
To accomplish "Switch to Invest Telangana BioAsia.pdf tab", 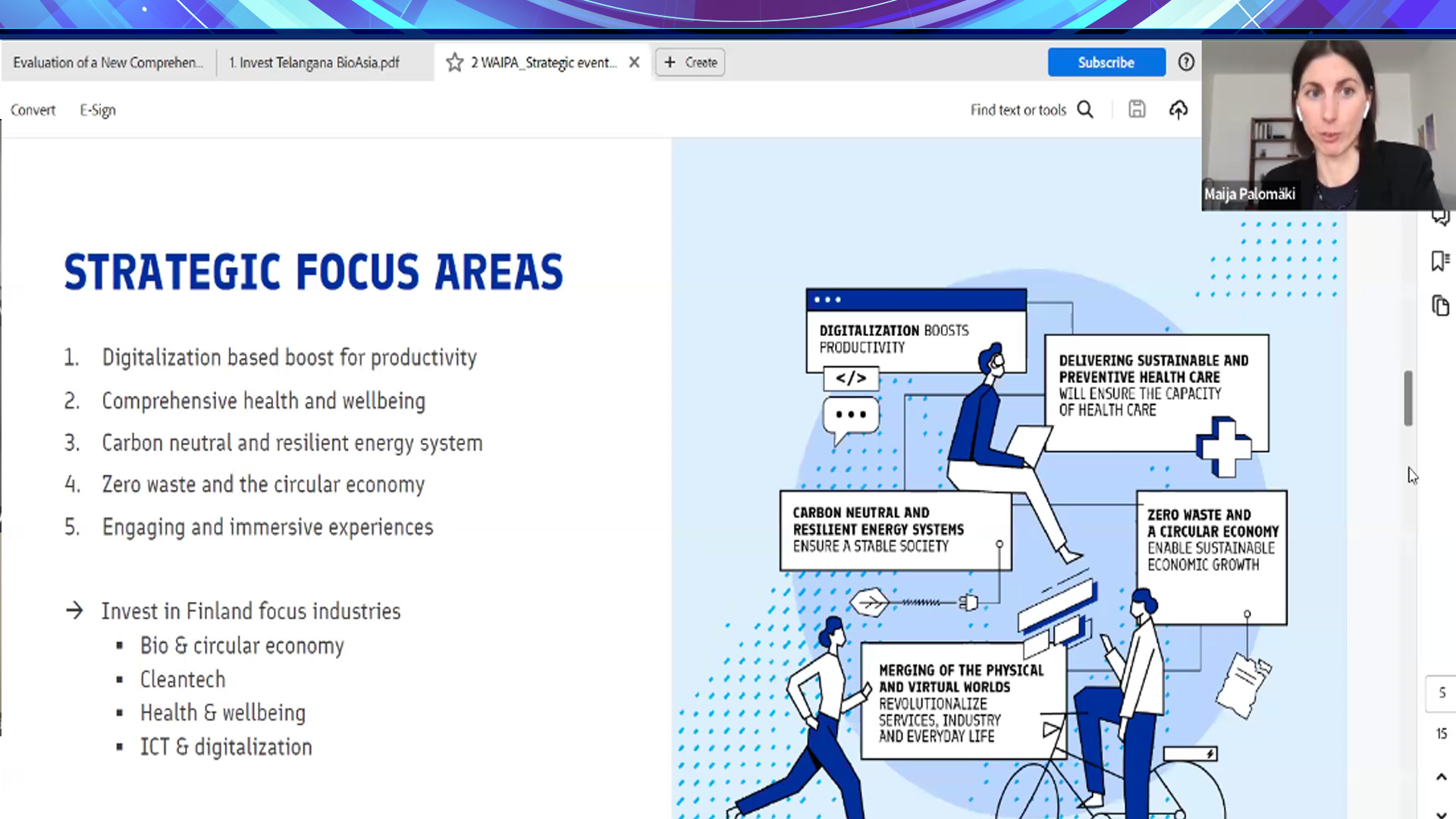I will point(314,62).
